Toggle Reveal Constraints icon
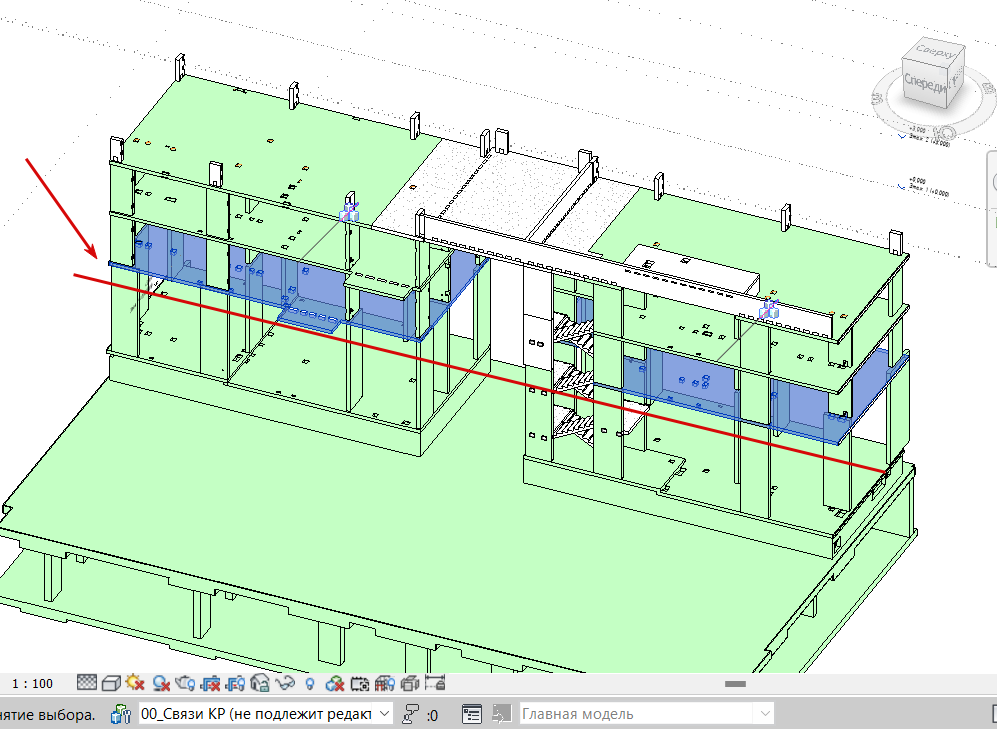 pyautogui.click(x=435, y=683)
